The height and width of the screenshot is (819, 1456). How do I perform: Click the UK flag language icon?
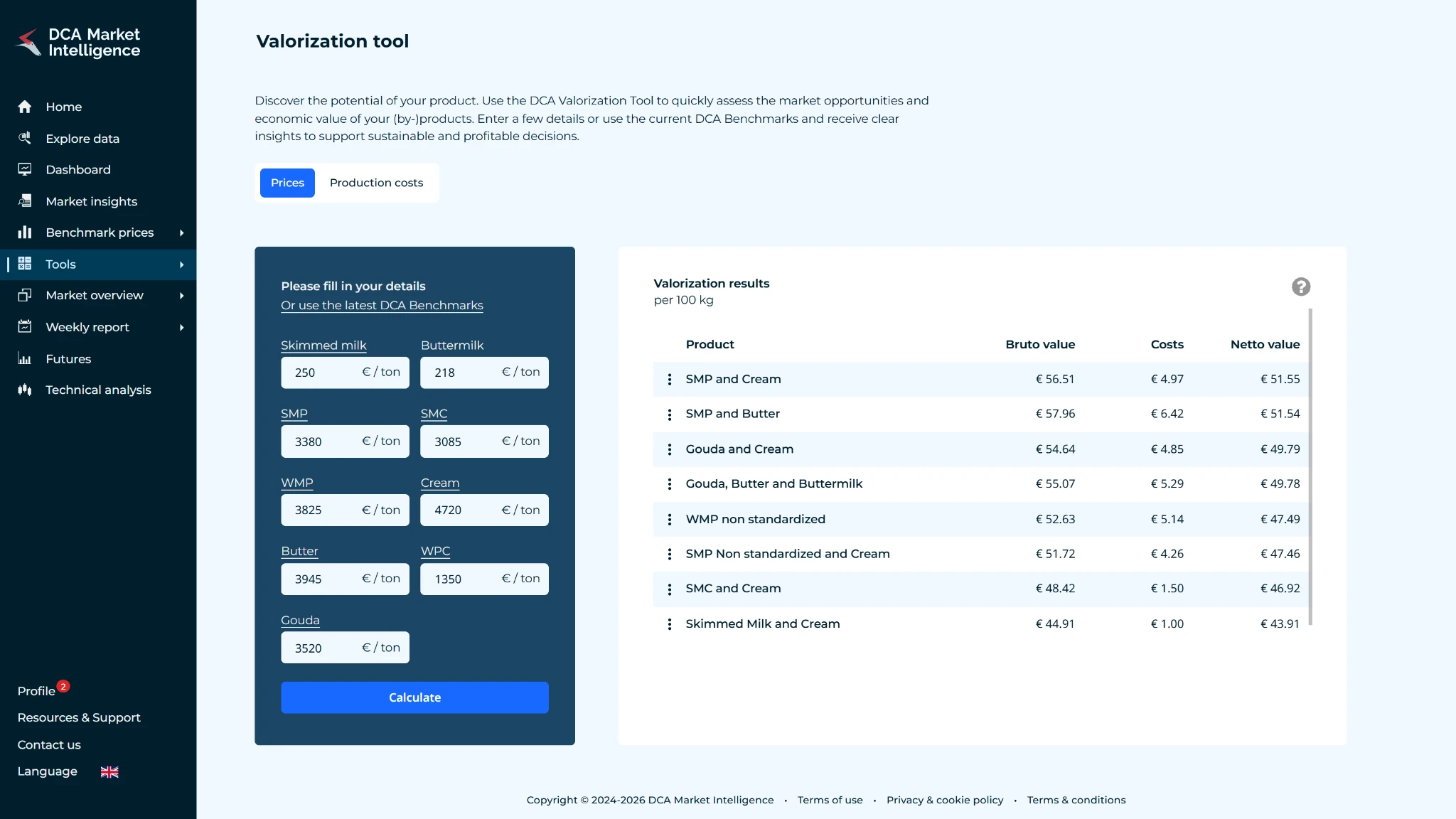[109, 772]
